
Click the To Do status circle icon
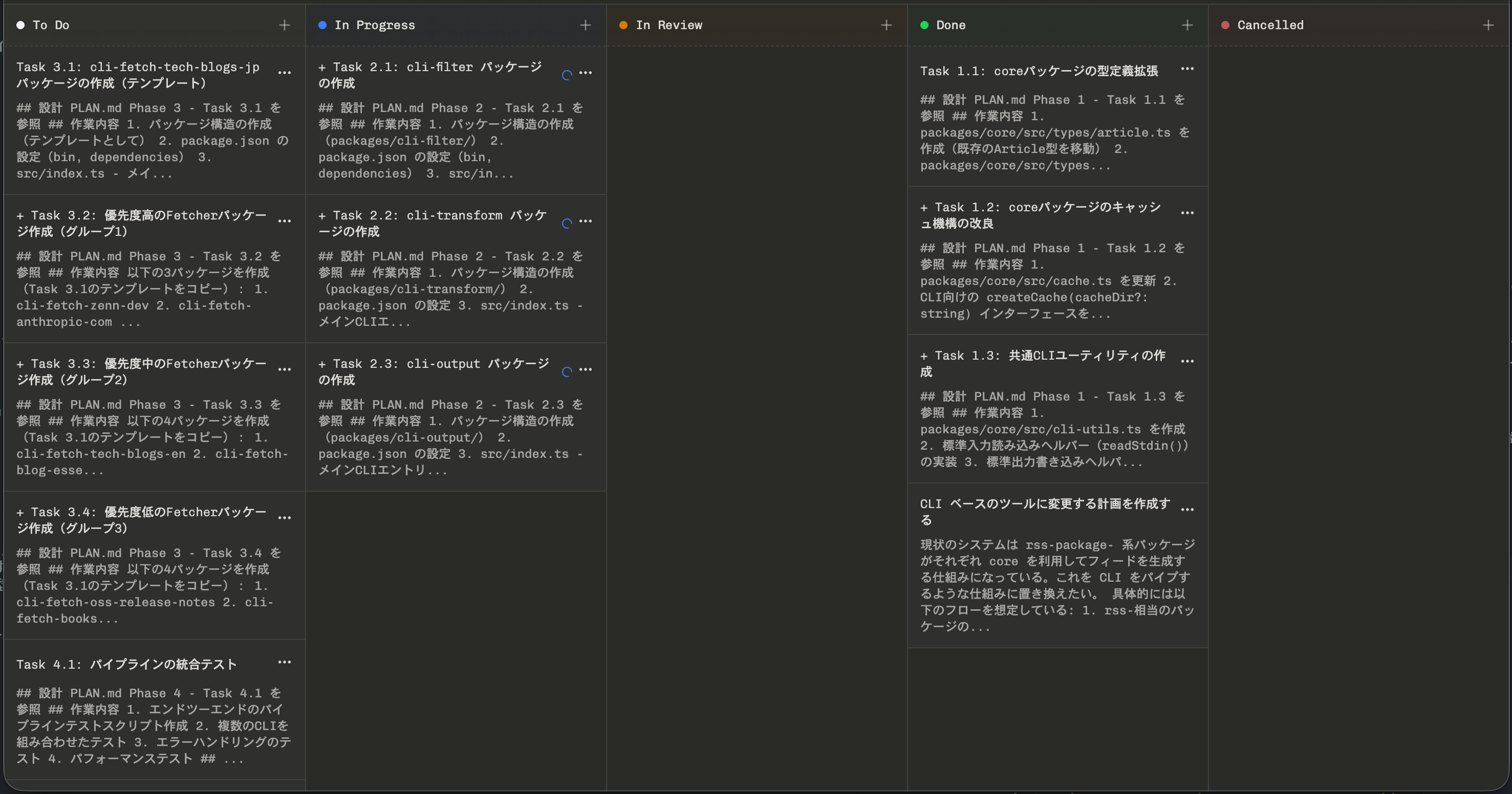20,25
